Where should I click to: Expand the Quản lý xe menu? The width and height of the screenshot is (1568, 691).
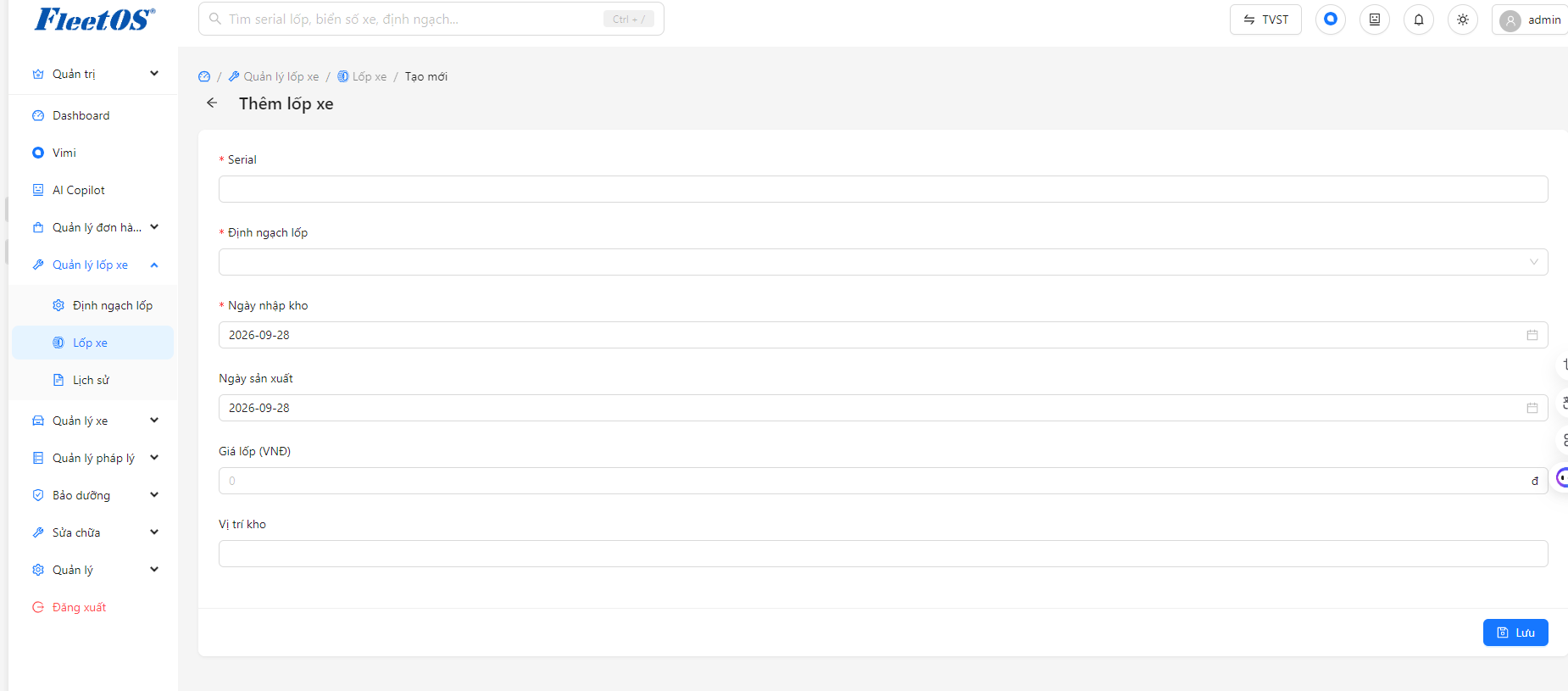pyautogui.click(x=93, y=421)
